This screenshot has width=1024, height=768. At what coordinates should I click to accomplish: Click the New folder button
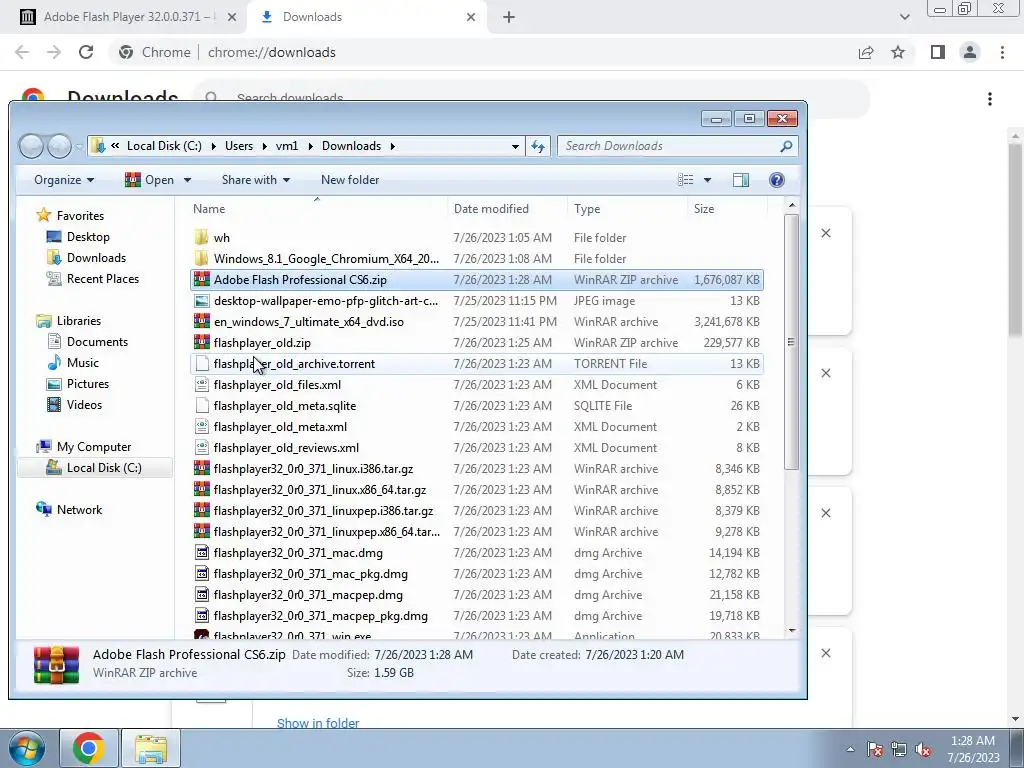350,180
